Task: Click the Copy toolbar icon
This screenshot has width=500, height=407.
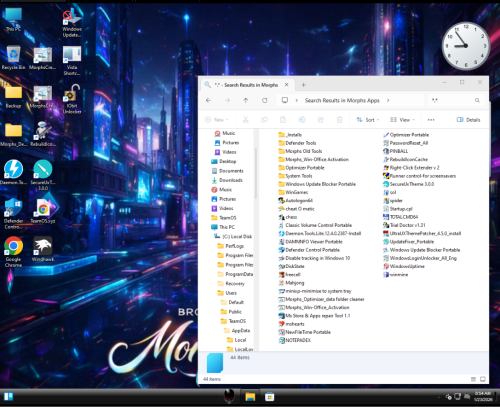Action: tap(264, 120)
